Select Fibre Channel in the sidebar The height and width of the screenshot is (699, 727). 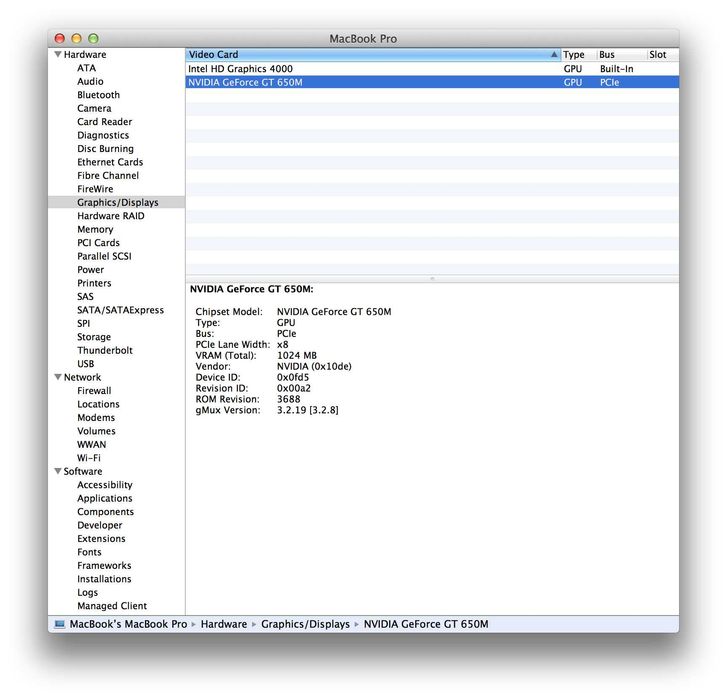(108, 175)
